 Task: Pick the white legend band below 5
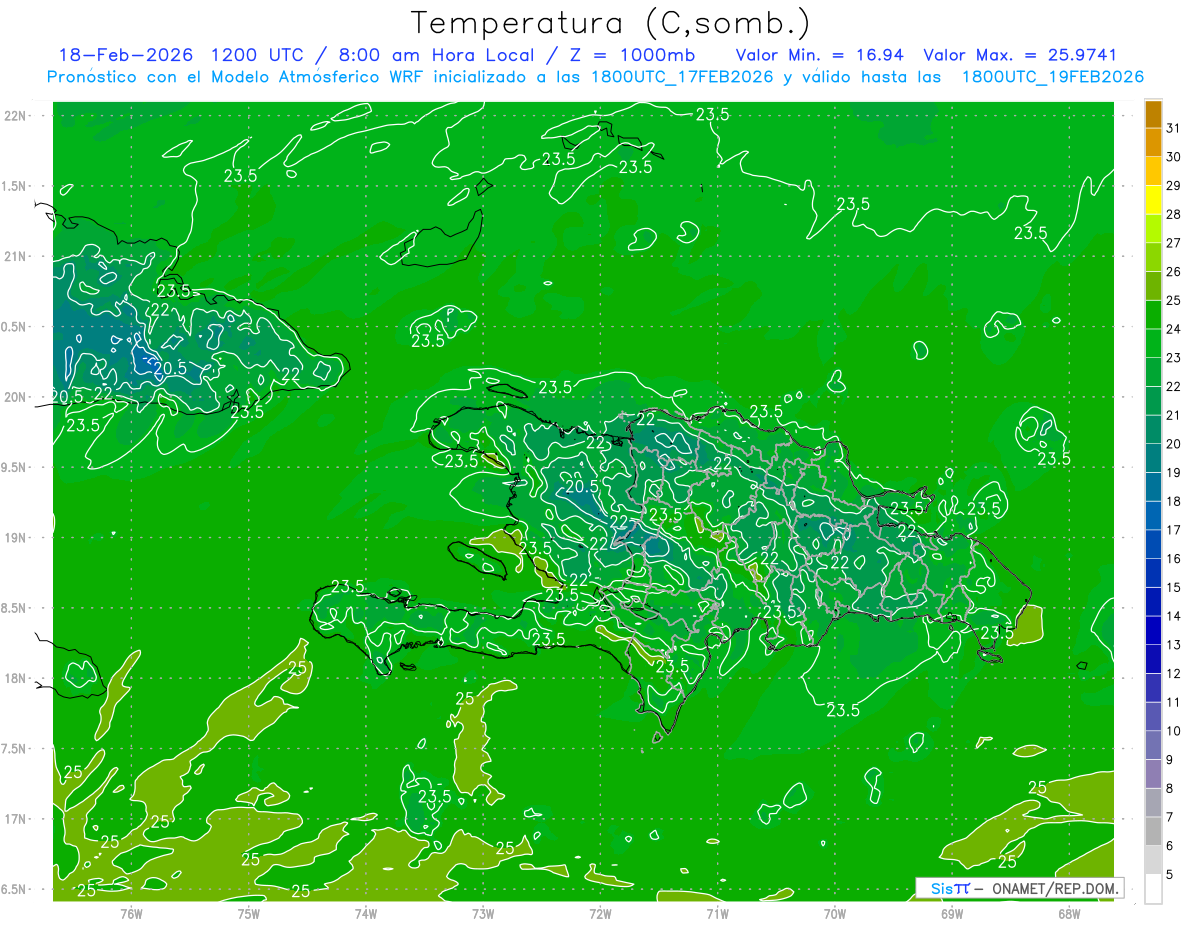(1153, 889)
